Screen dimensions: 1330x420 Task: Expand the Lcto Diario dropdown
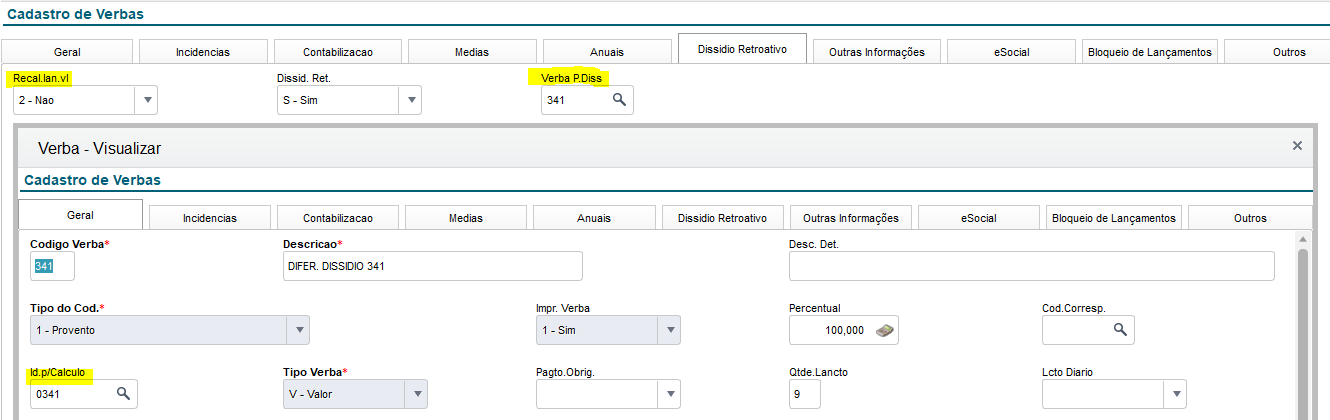(1175, 394)
